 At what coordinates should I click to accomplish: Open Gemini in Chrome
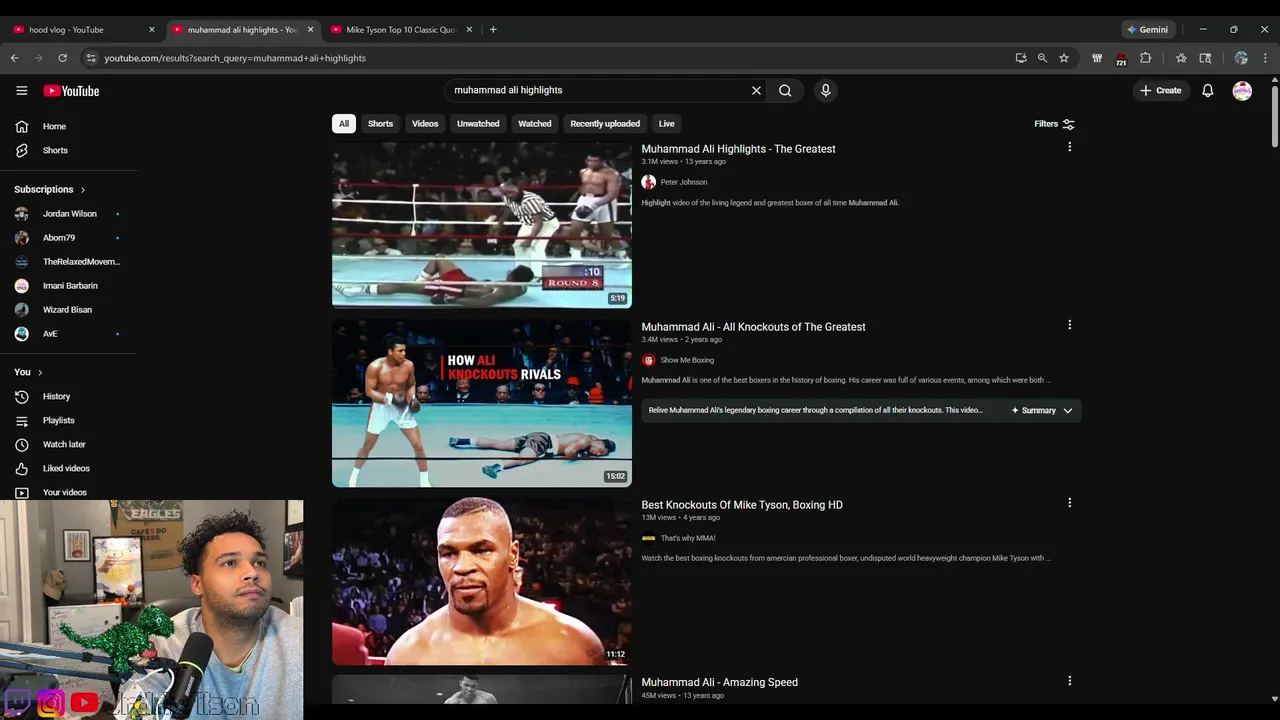pos(1147,30)
